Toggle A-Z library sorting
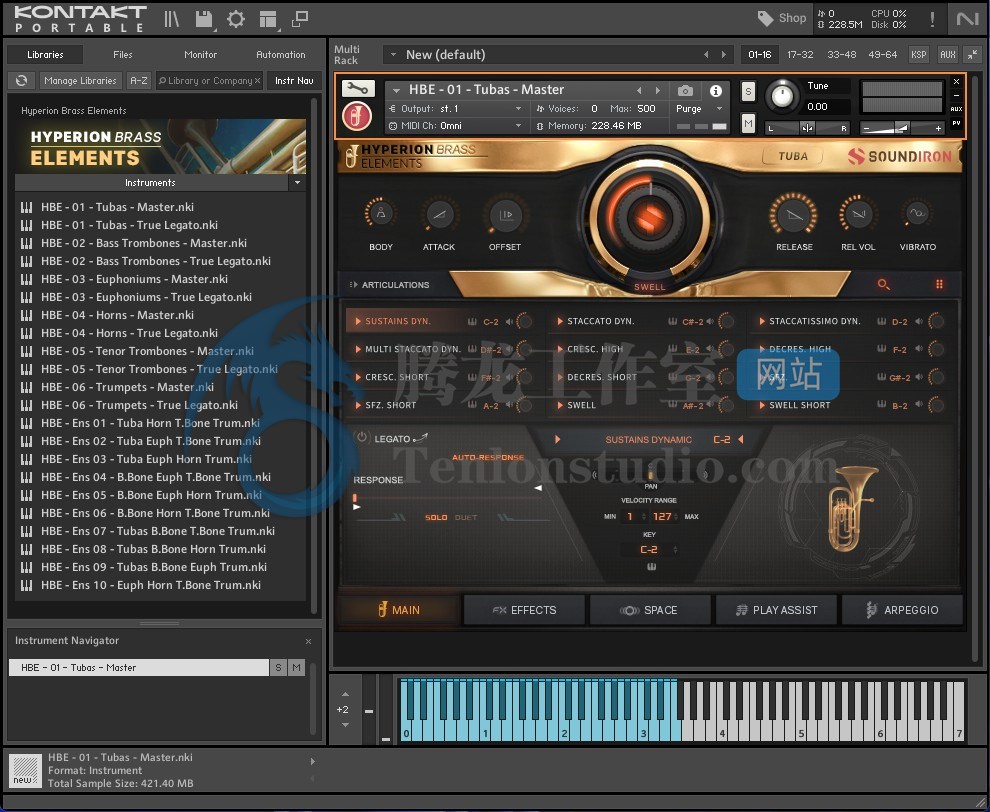The height and width of the screenshot is (812, 990). point(139,81)
